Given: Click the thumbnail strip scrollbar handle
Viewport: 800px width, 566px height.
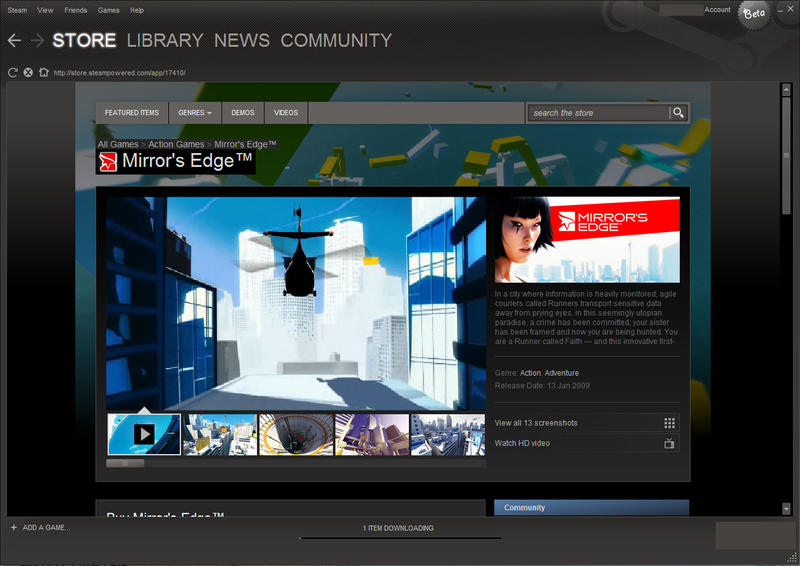Looking at the screenshot, I should click(x=125, y=463).
